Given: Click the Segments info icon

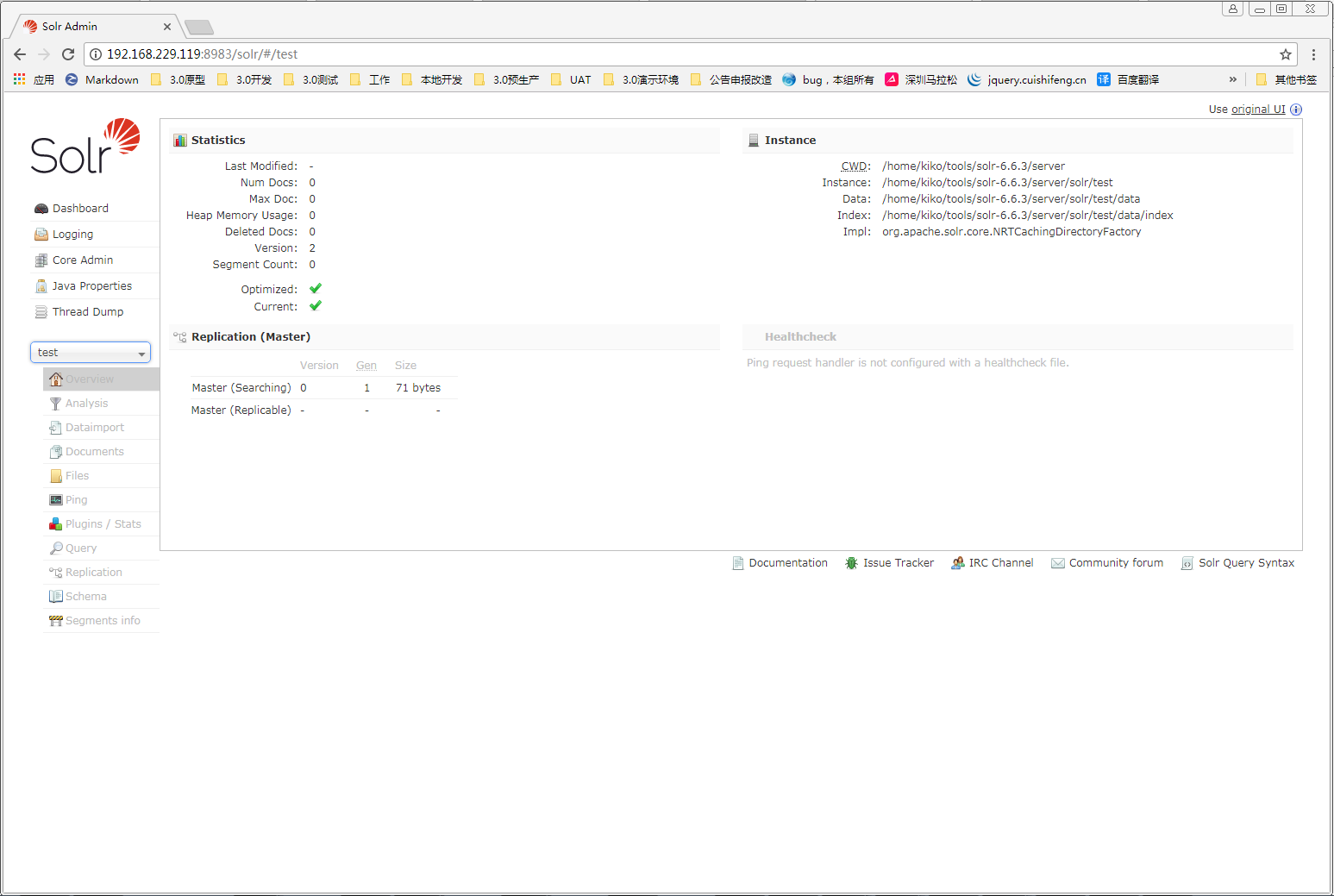Looking at the screenshot, I should click(56, 621).
